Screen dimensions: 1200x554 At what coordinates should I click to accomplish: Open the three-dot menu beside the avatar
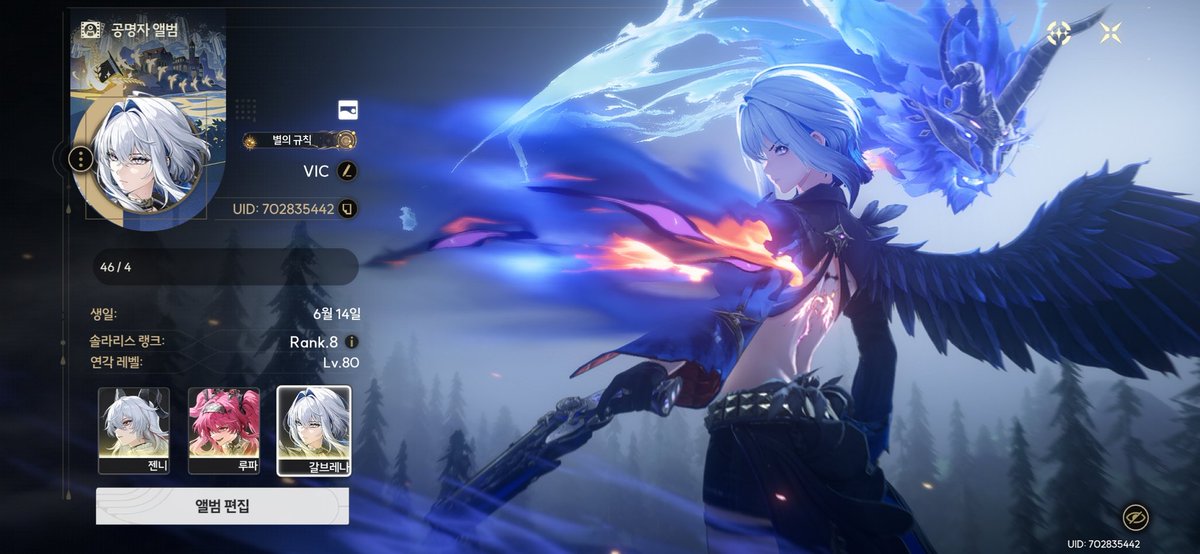[81, 158]
